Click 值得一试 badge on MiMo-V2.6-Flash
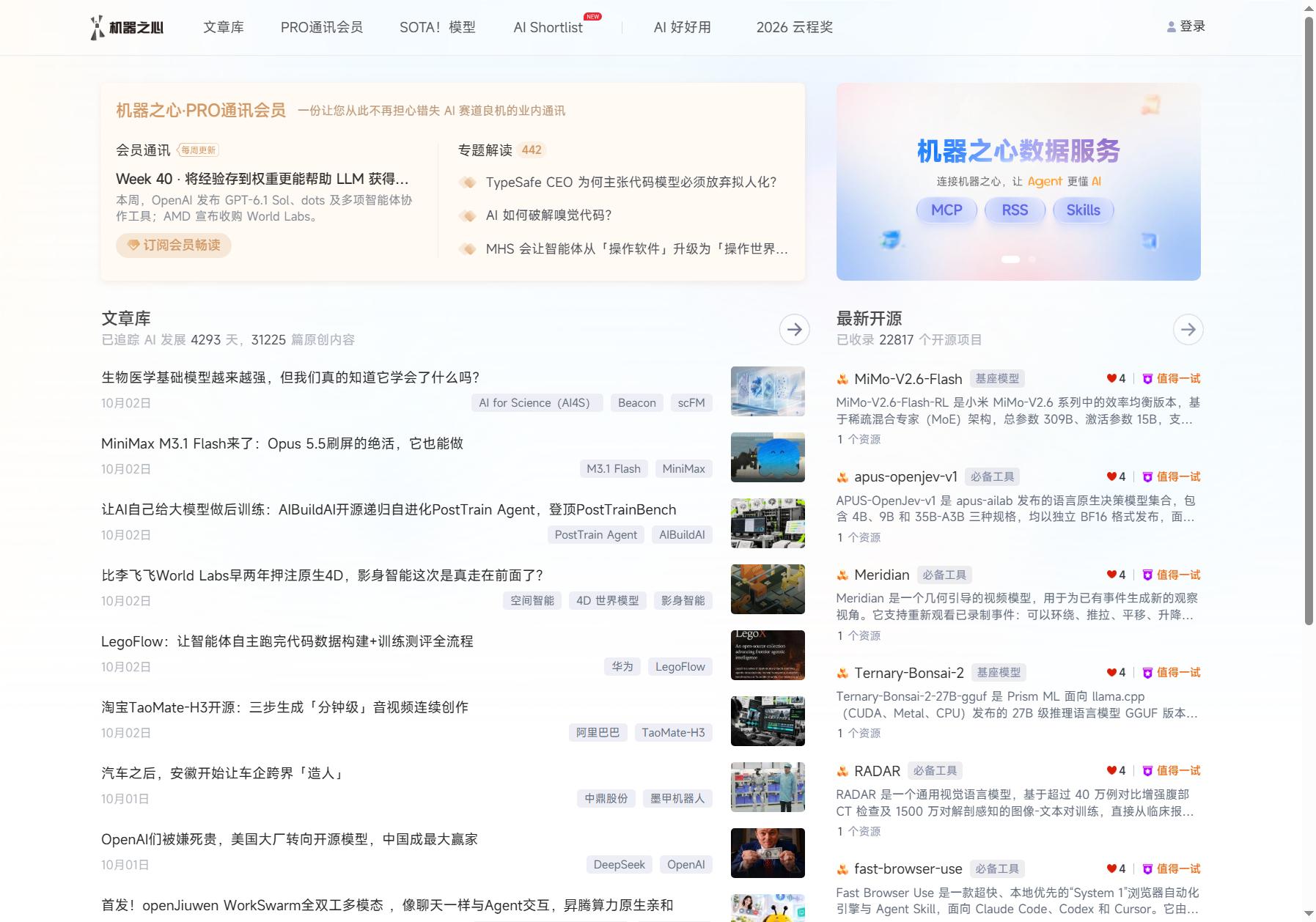This screenshot has width=1316, height=922. tap(1172, 379)
